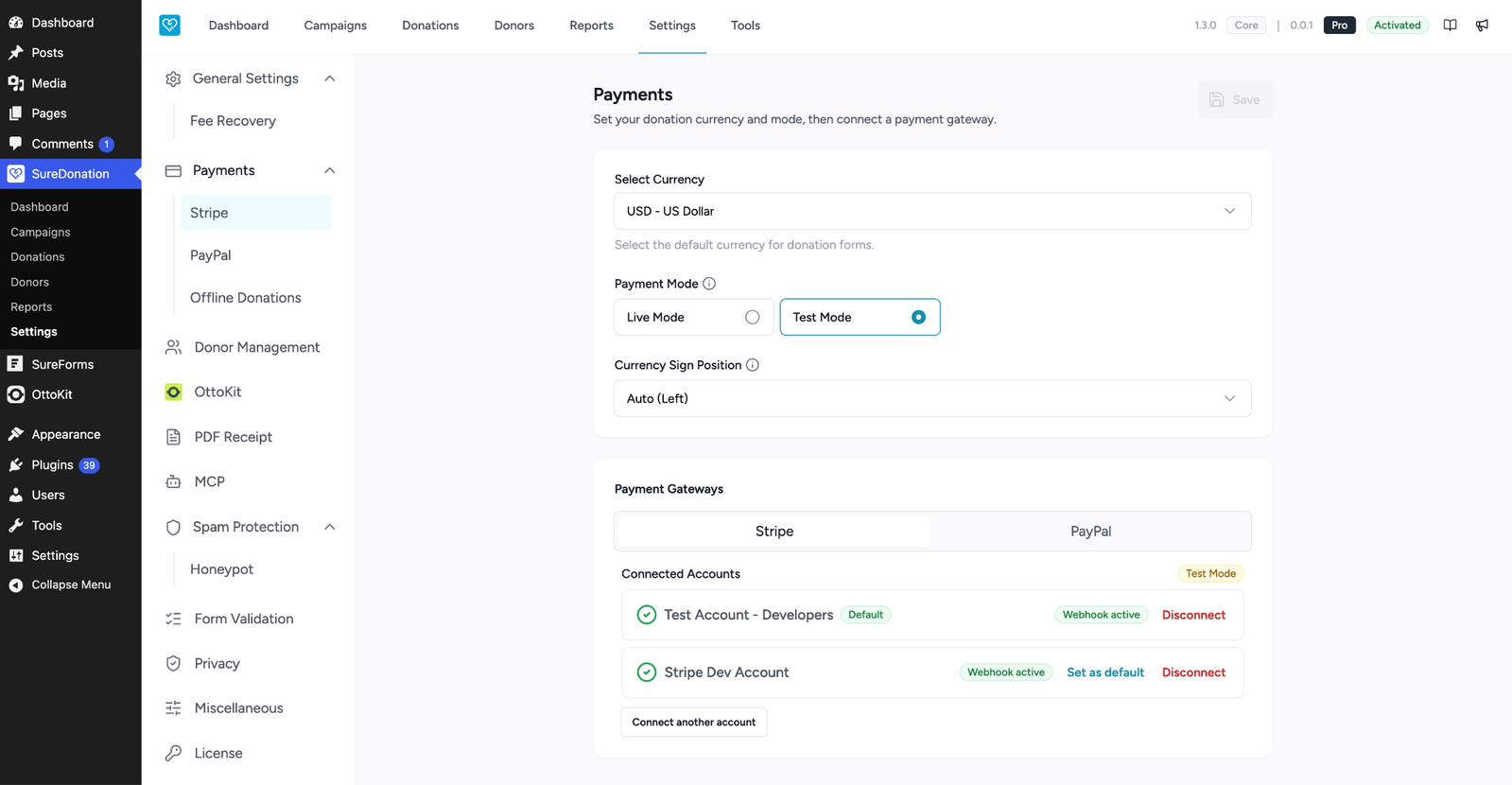Switch to the PayPal gateway tab
1512x785 pixels.
(1090, 532)
